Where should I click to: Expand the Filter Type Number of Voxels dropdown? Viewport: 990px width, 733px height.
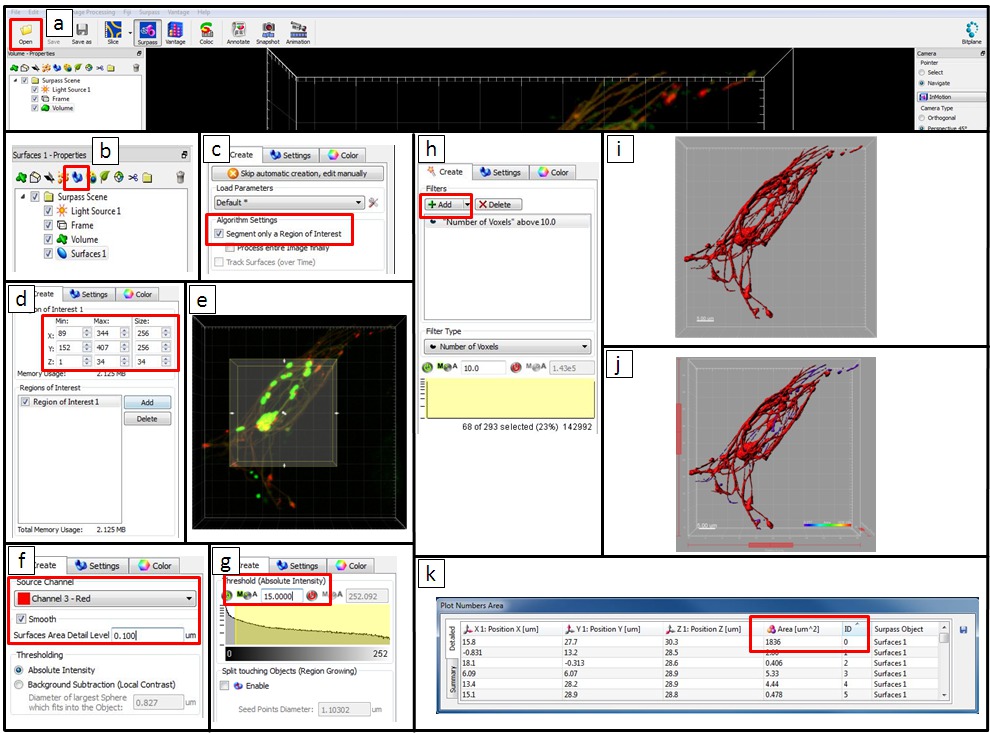(x=507, y=347)
